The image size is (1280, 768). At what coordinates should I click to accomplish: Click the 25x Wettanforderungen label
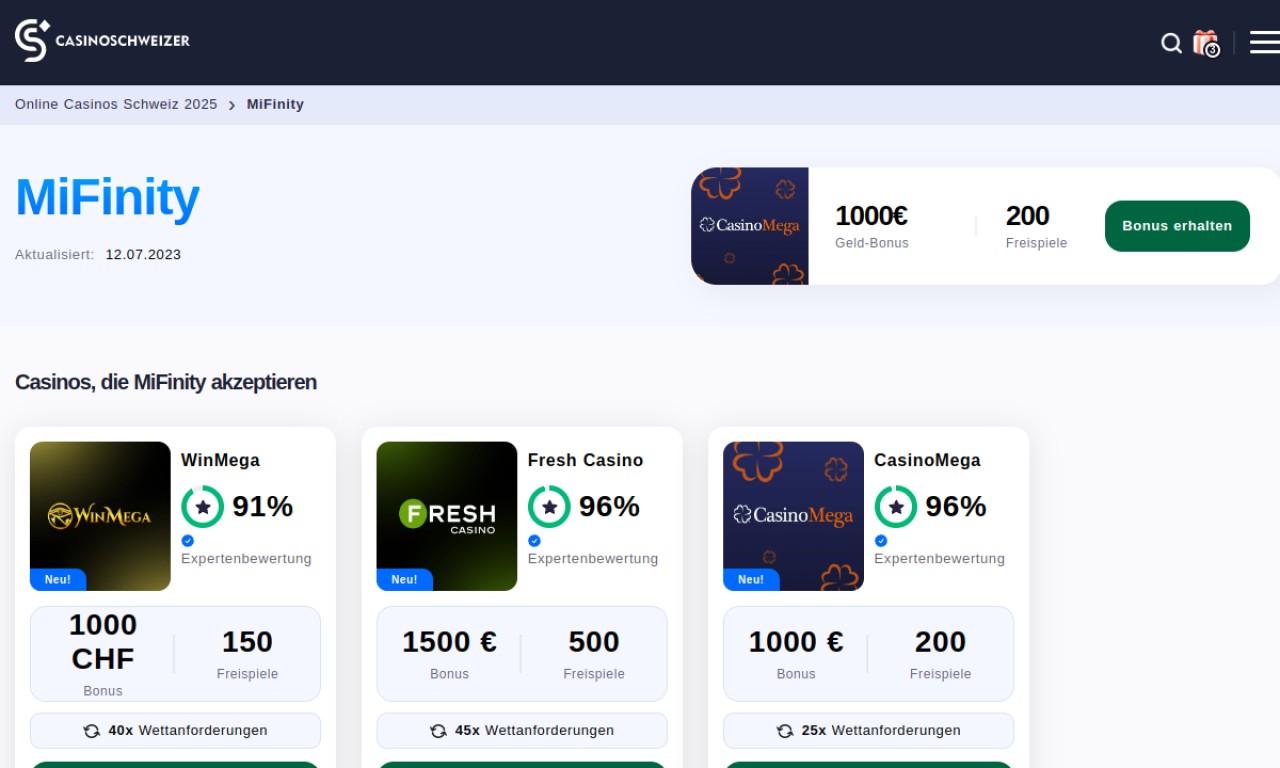tap(881, 731)
